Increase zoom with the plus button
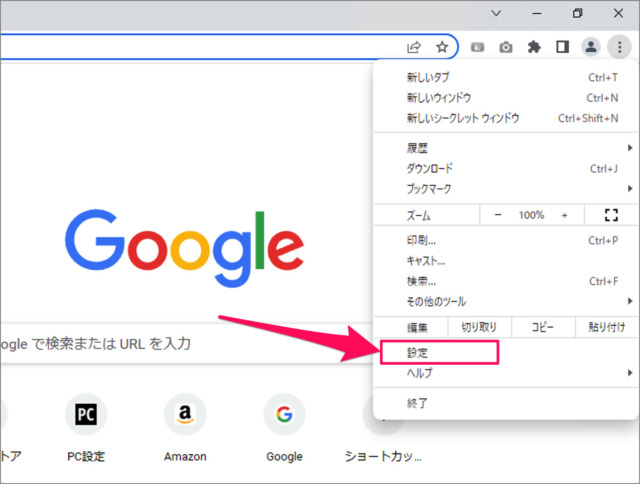This screenshot has width=640, height=484. coord(564,215)
